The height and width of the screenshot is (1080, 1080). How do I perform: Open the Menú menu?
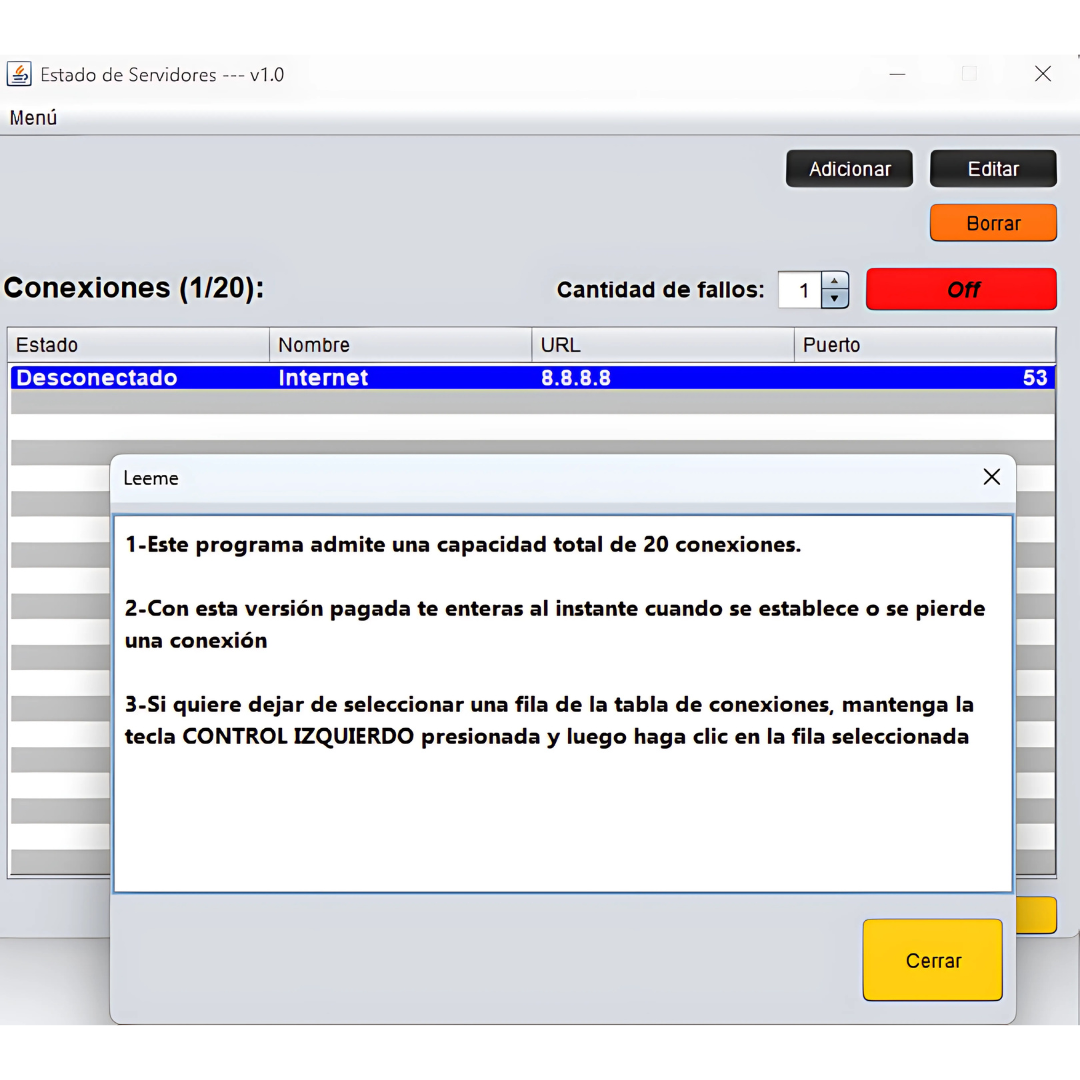[x=33, y=118]
